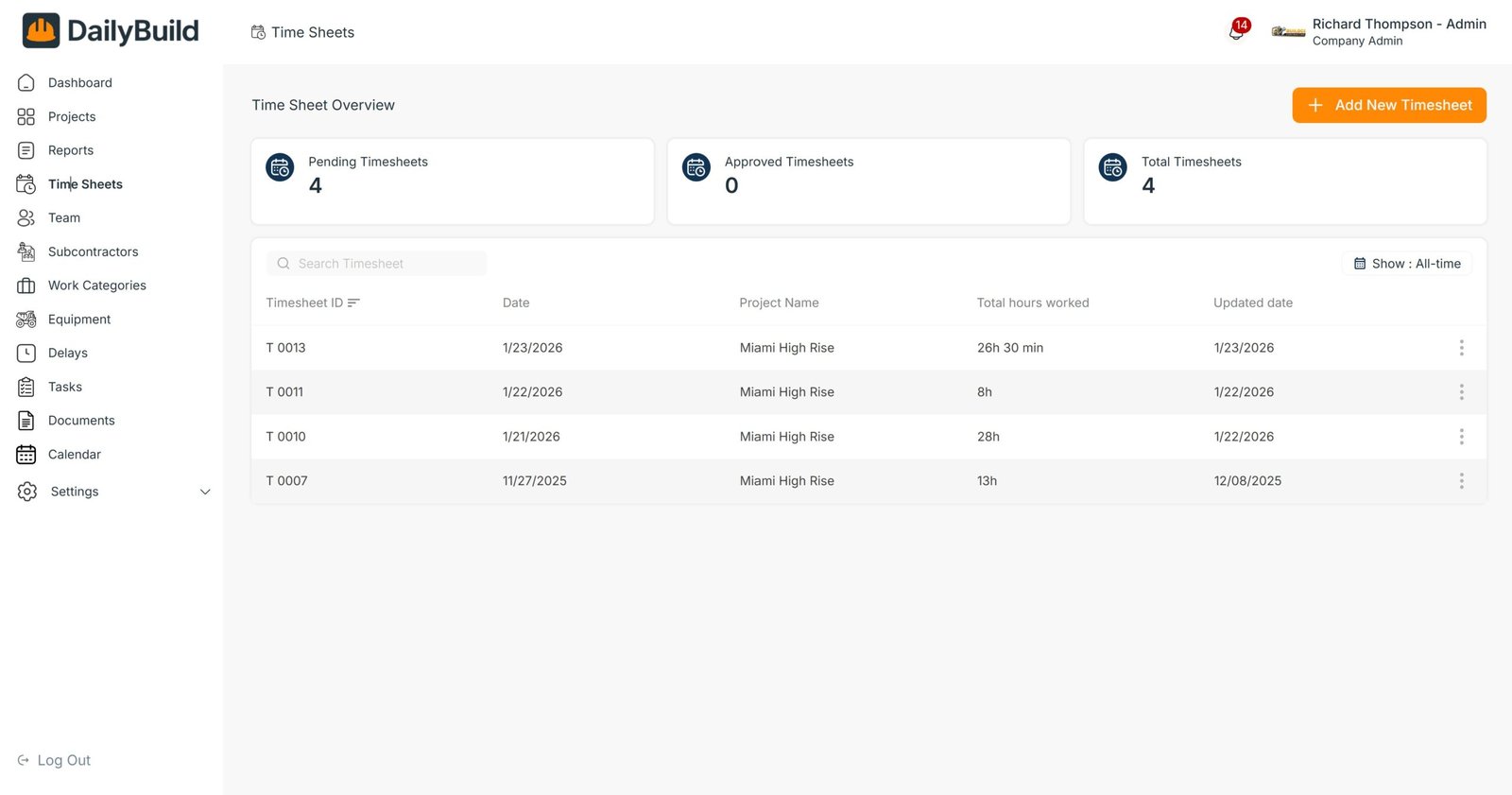Image resolution: width=1512 pixels, height=795 pixels.
Task: Open Subcontractors from the sidebar icon
Action: coord(26,251)
